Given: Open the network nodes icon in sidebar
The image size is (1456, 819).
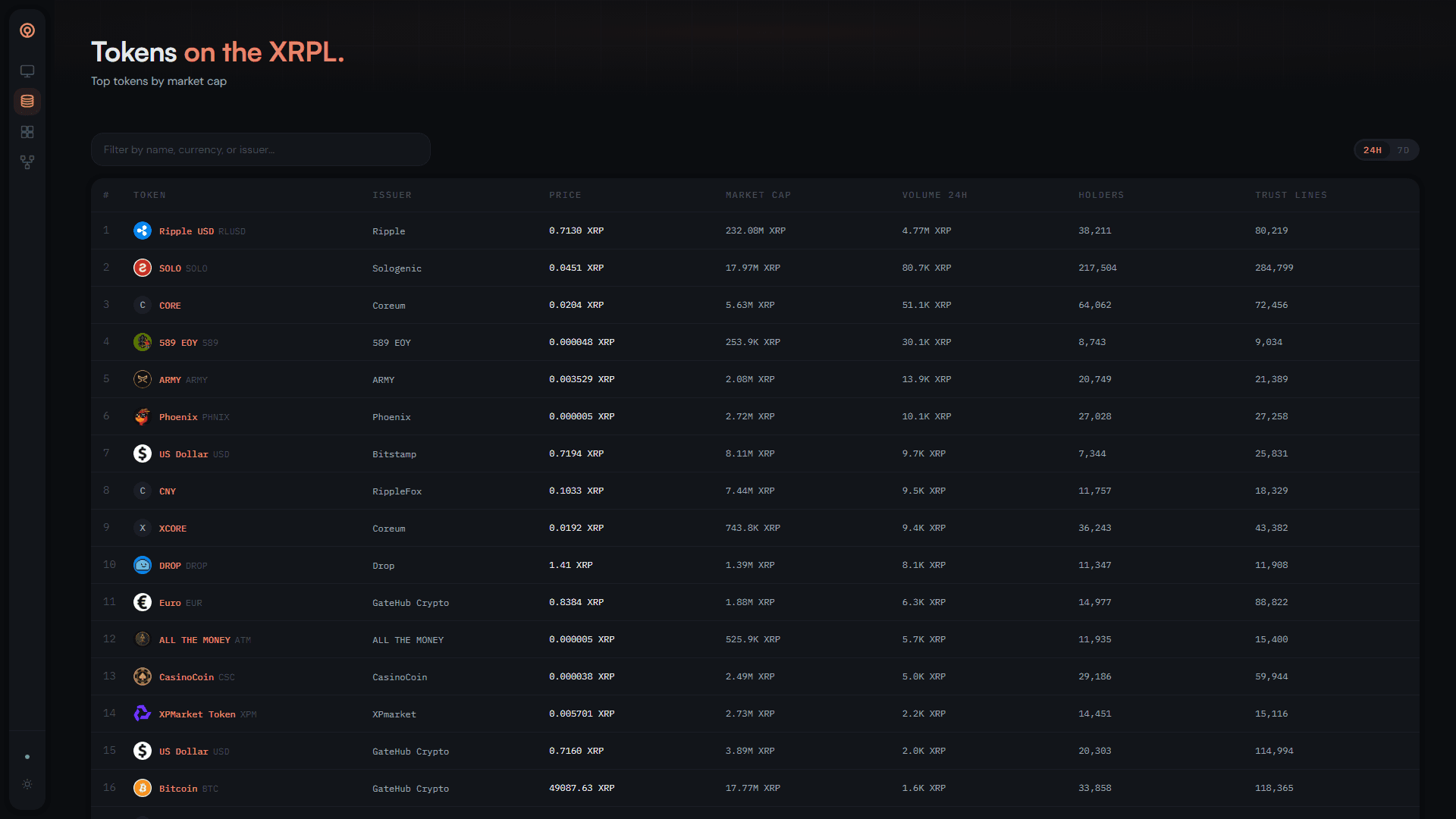Looking at the screenshot, I should 27,162.
